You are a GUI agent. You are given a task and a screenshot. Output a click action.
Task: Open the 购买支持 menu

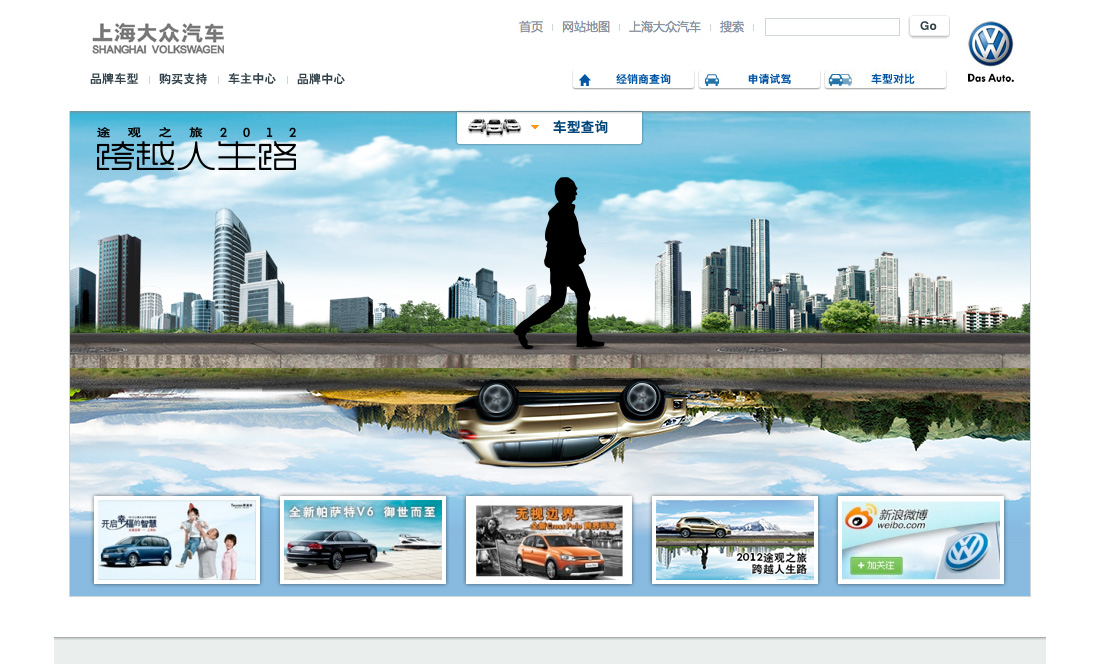(x=183, y=79)
